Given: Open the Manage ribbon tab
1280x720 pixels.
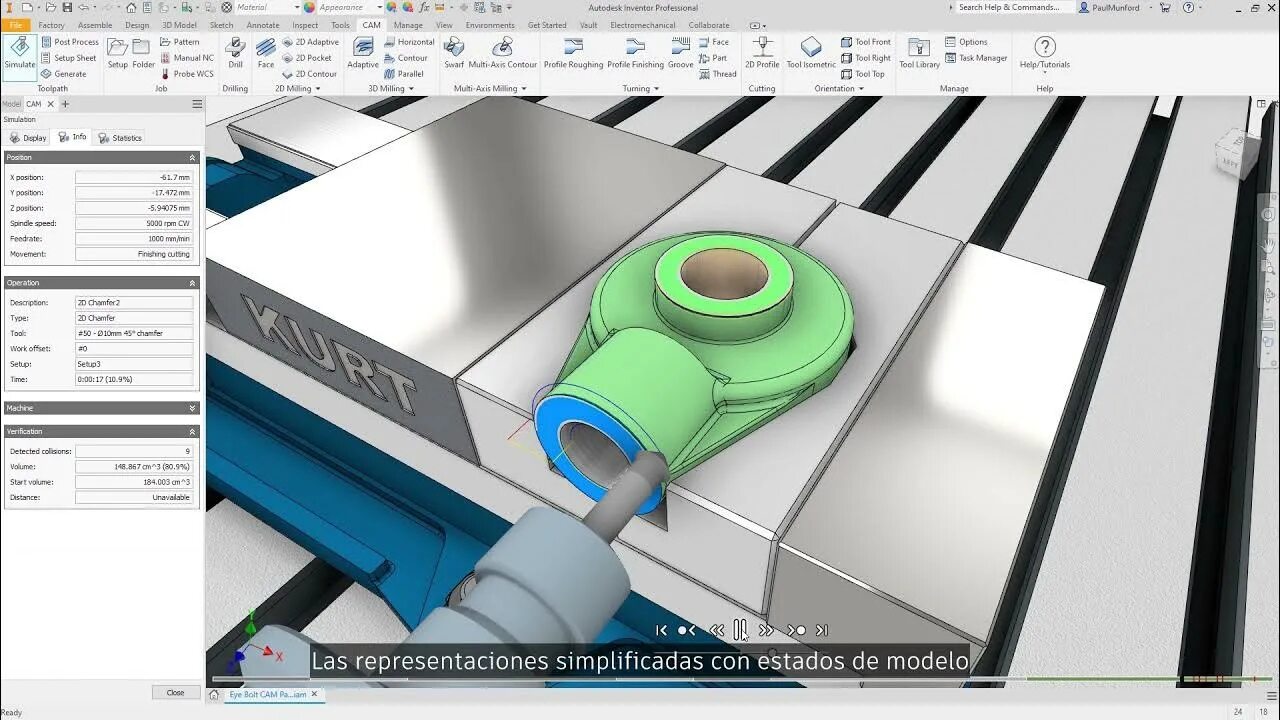Looking at the screenshot, I should point(408,25).
